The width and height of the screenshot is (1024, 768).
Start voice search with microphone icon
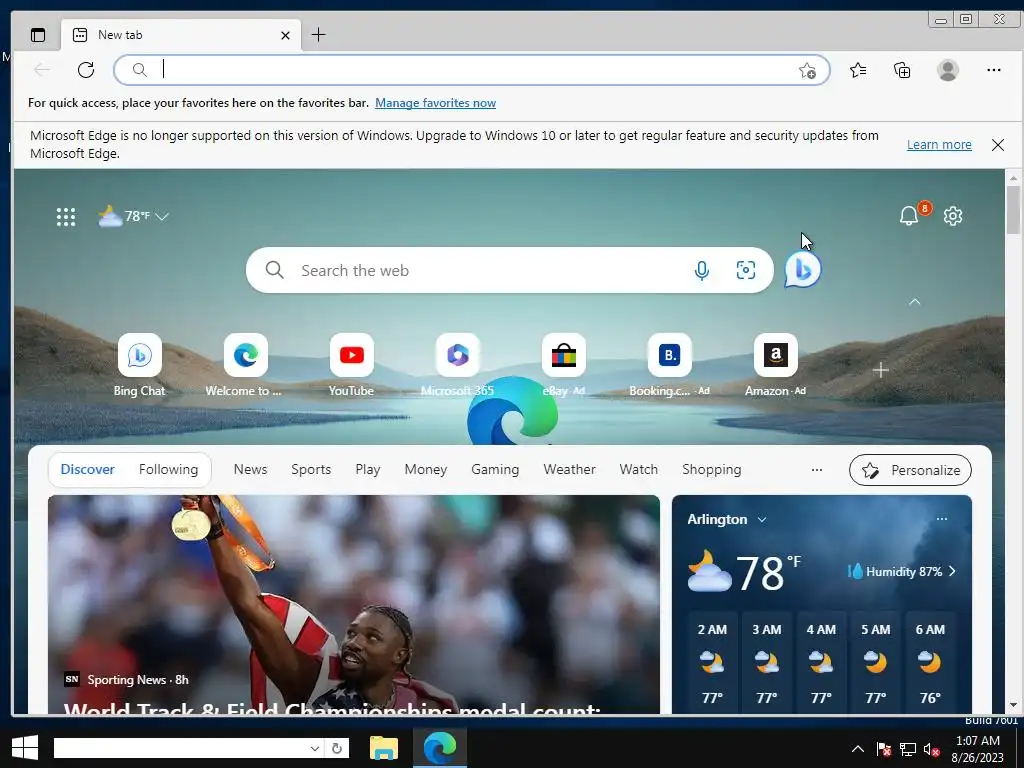pyautogui.click(x=702, y=270)
